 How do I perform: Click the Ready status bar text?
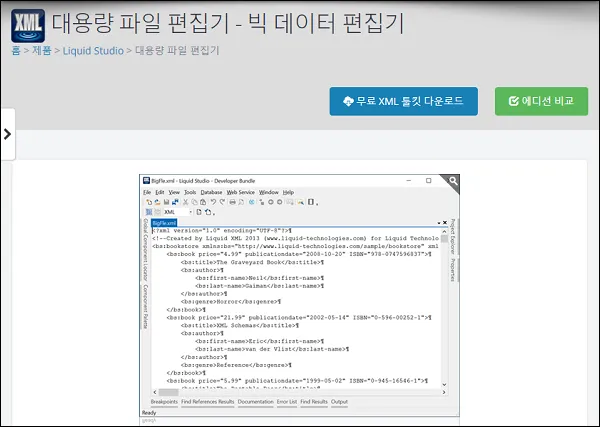click(149, 413)
